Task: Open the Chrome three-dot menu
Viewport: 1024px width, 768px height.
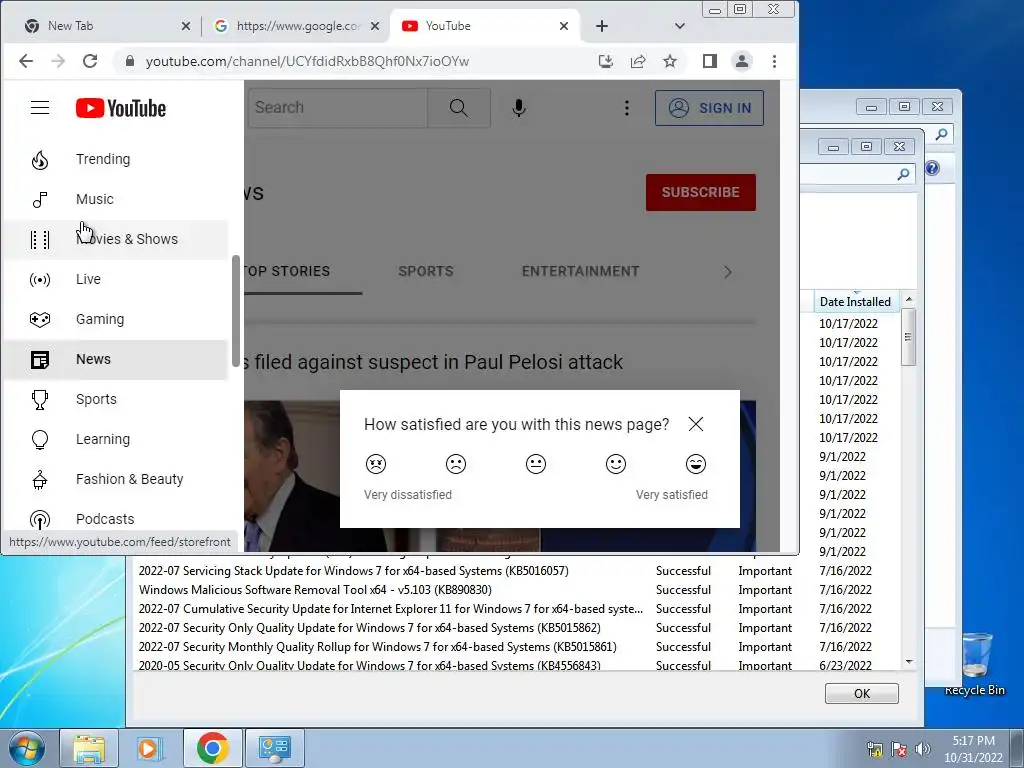Action: (774, 61)
